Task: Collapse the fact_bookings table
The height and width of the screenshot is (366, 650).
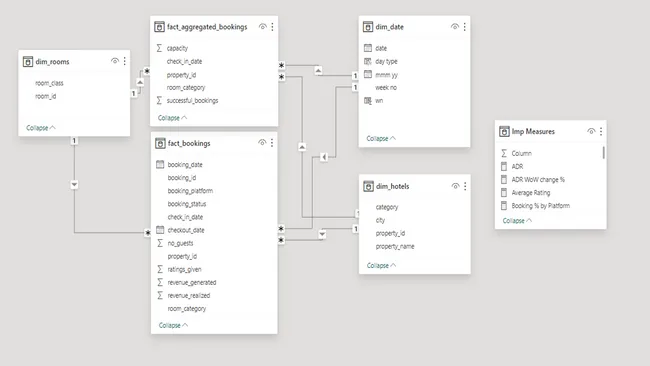Action: coord(173,325)
